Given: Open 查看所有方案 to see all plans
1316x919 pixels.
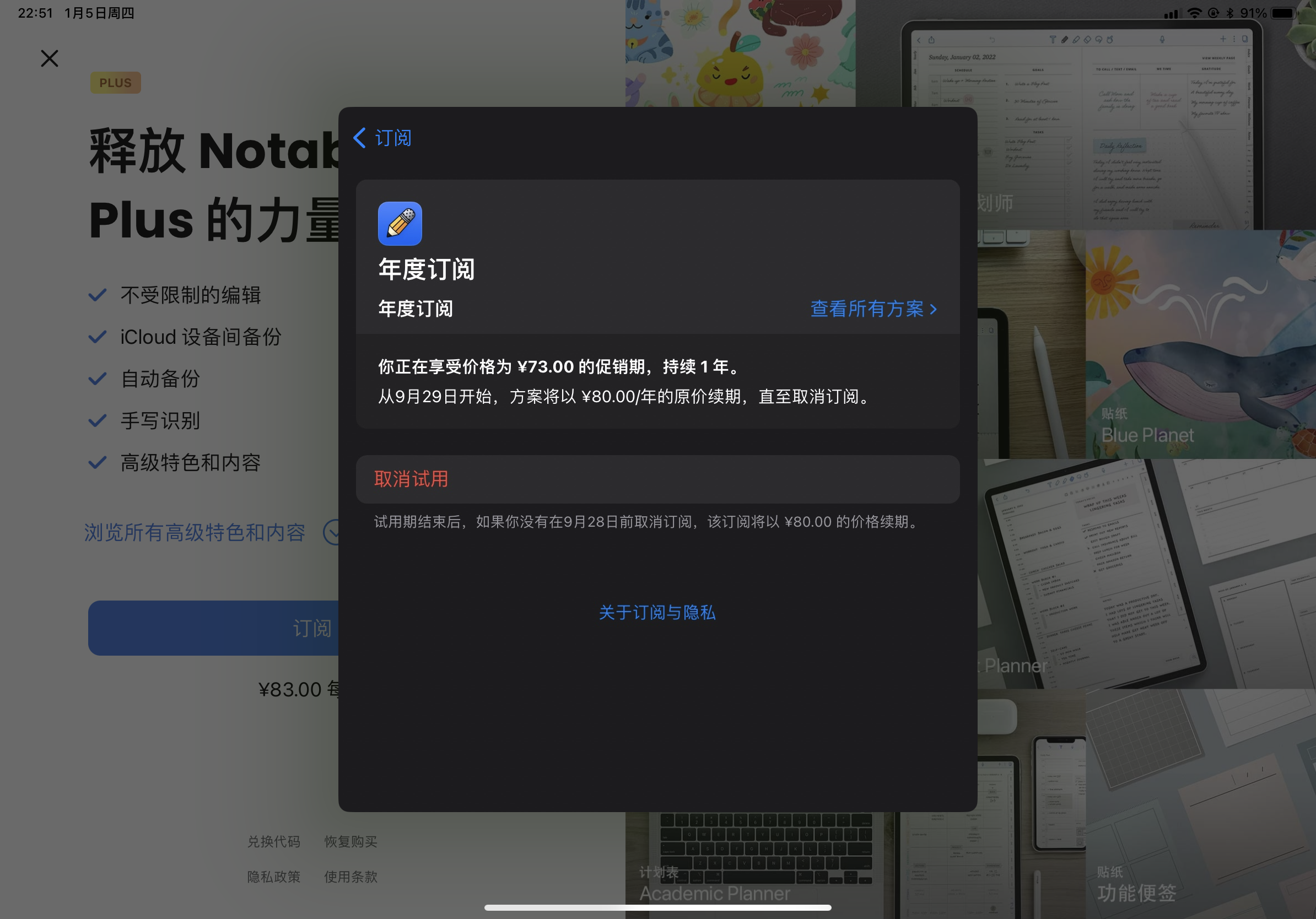Looking at the screenshot, I should click(873, 309).
